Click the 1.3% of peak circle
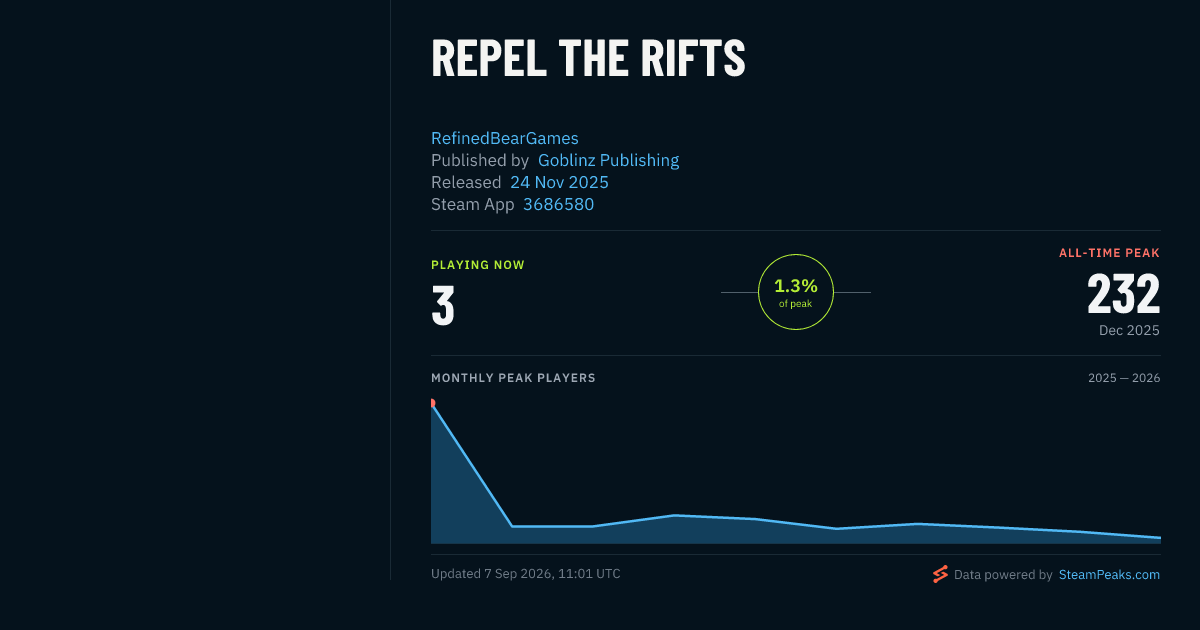 pyautogui.click(x=796, y=292)
